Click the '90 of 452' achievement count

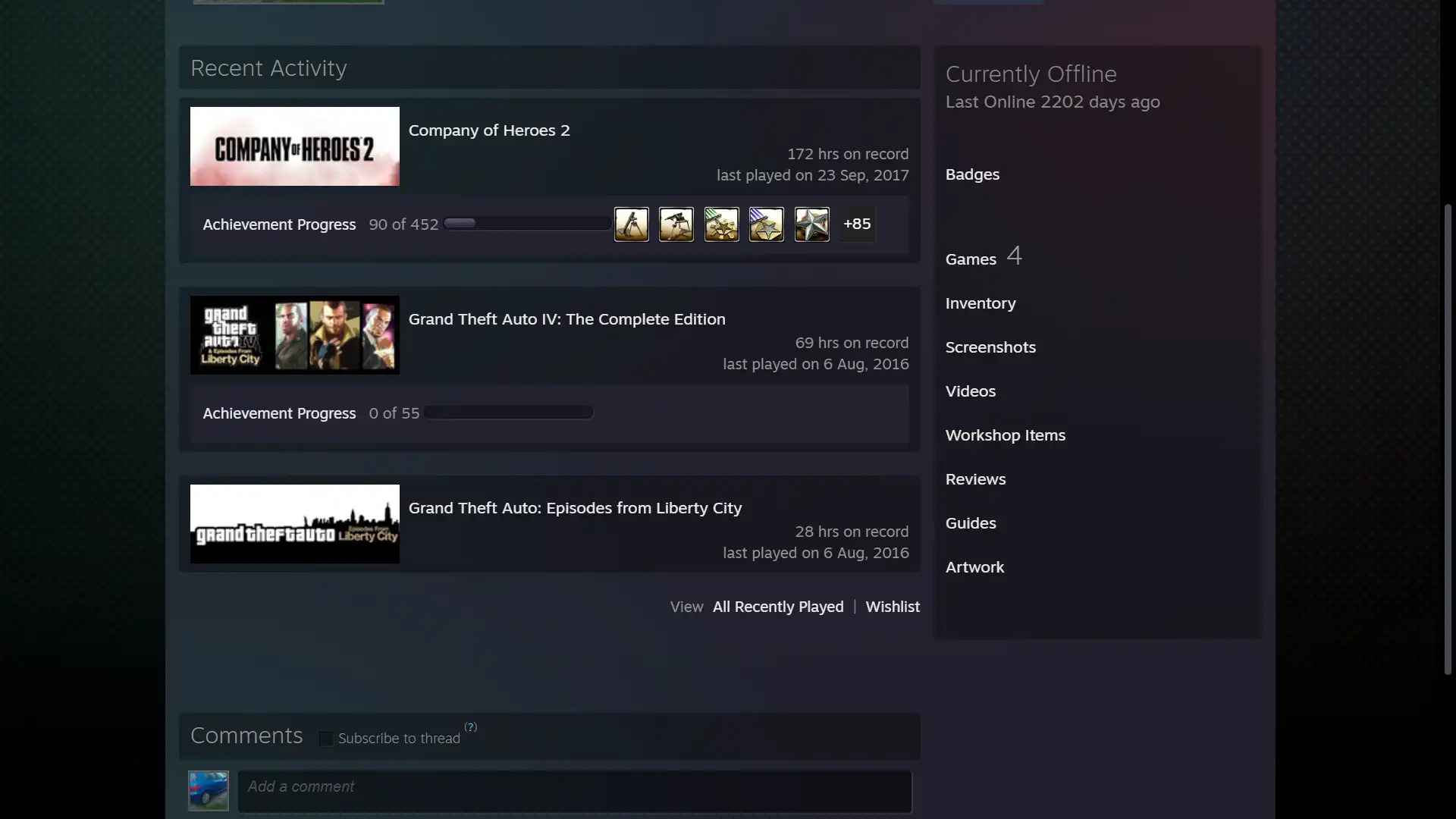(403, 224)
